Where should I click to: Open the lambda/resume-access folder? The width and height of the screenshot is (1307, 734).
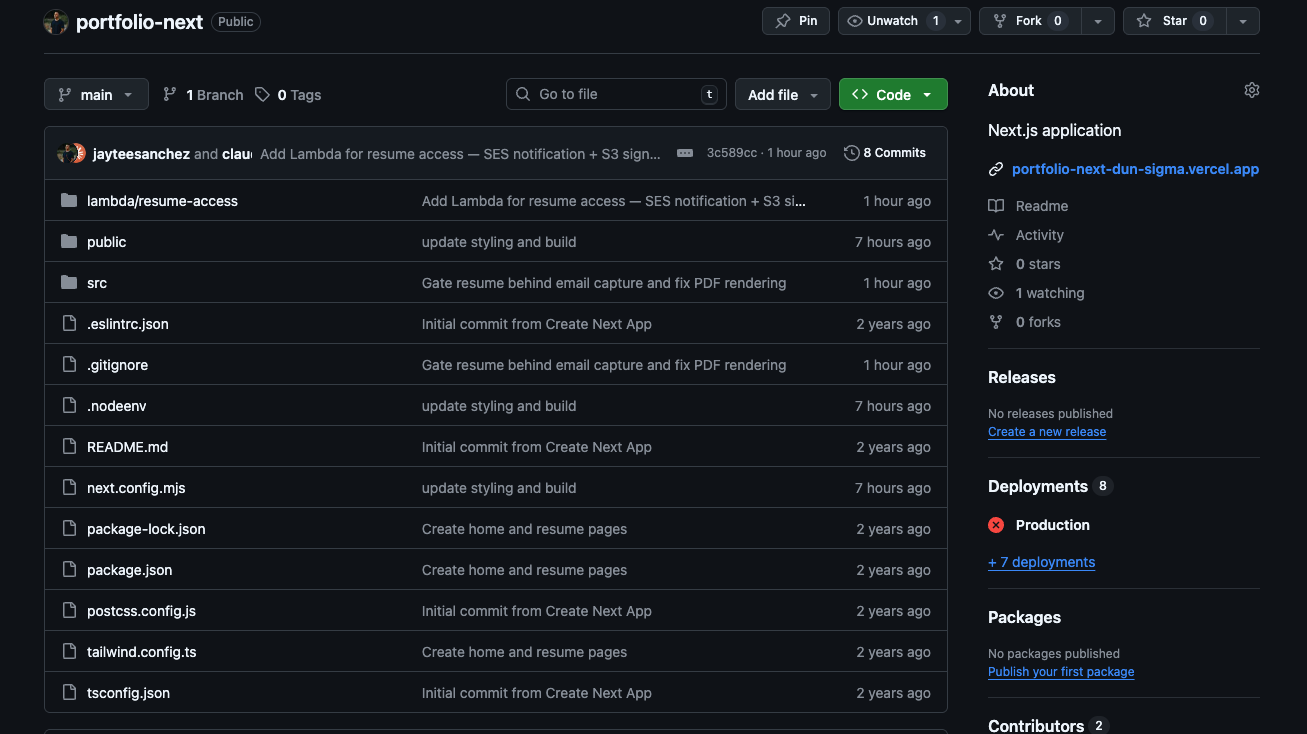pyautogui.click(x=162, y=201)
